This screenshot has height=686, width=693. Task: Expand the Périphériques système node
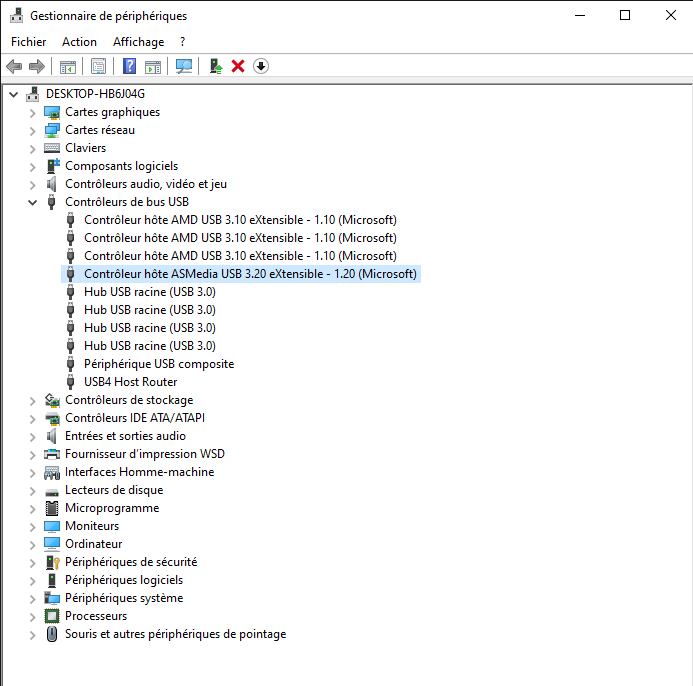(x=32, y=598)
